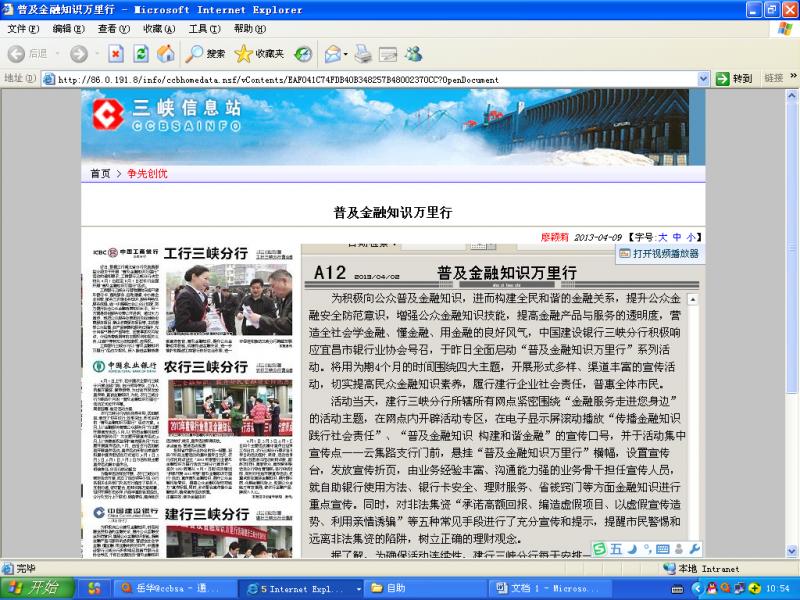This screenshot has height=600, width=800.
Task: Open the 文件(F) menu
Action: (23, 29)
